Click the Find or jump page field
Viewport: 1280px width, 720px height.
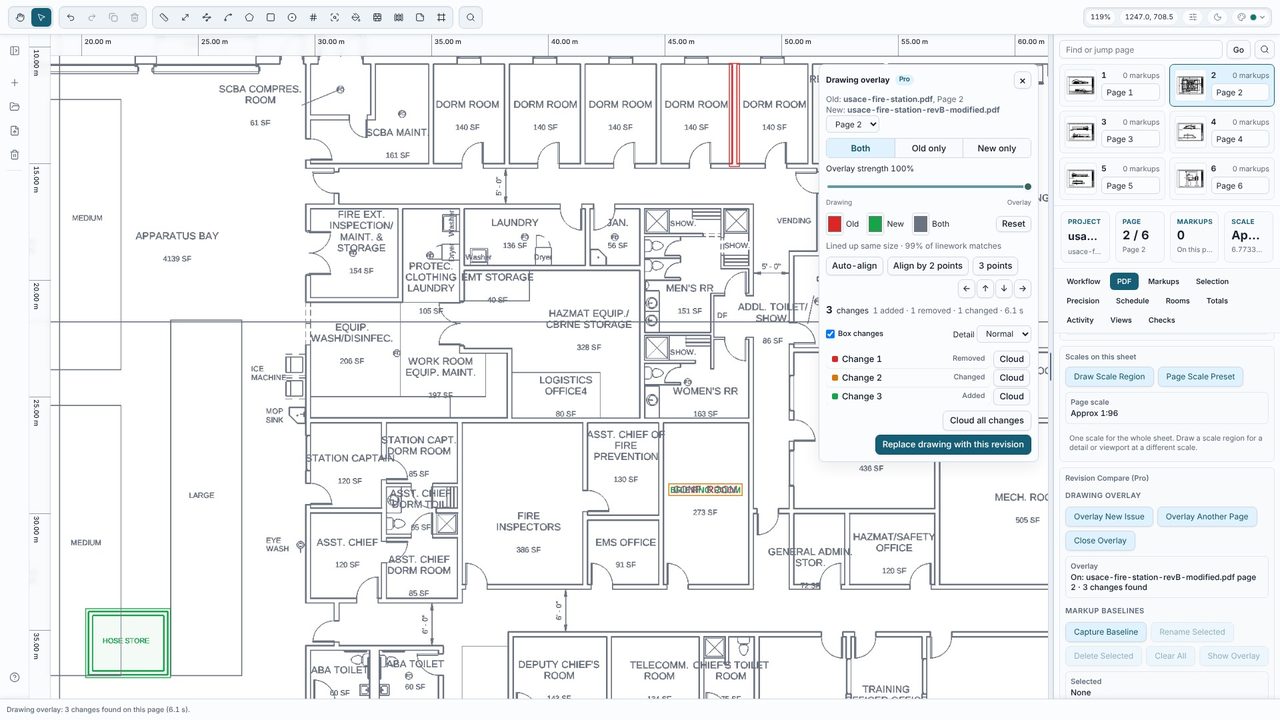click(x=1142, y=49)
